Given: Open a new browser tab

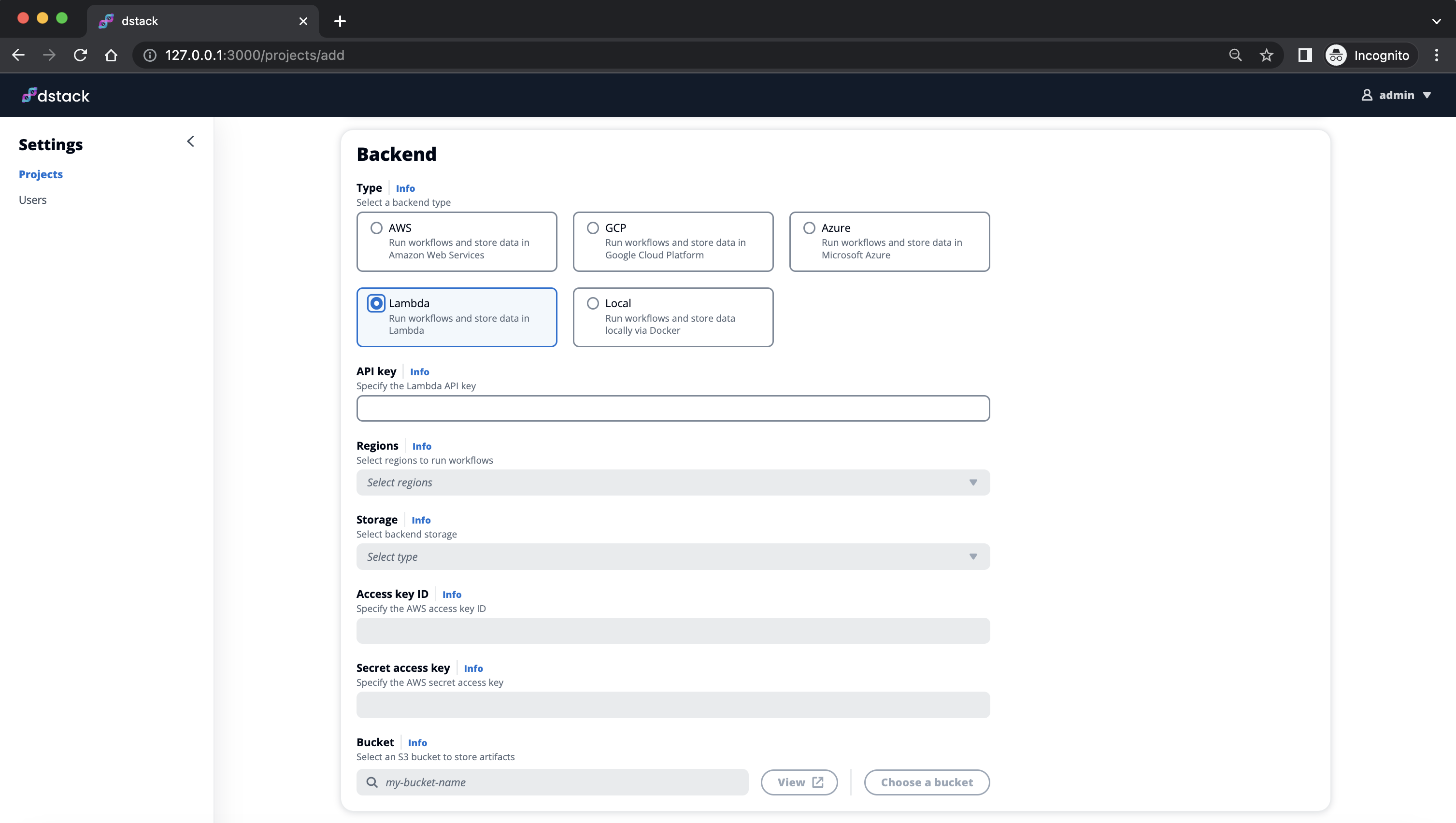Looking at the screenshot, I should 340,21.
